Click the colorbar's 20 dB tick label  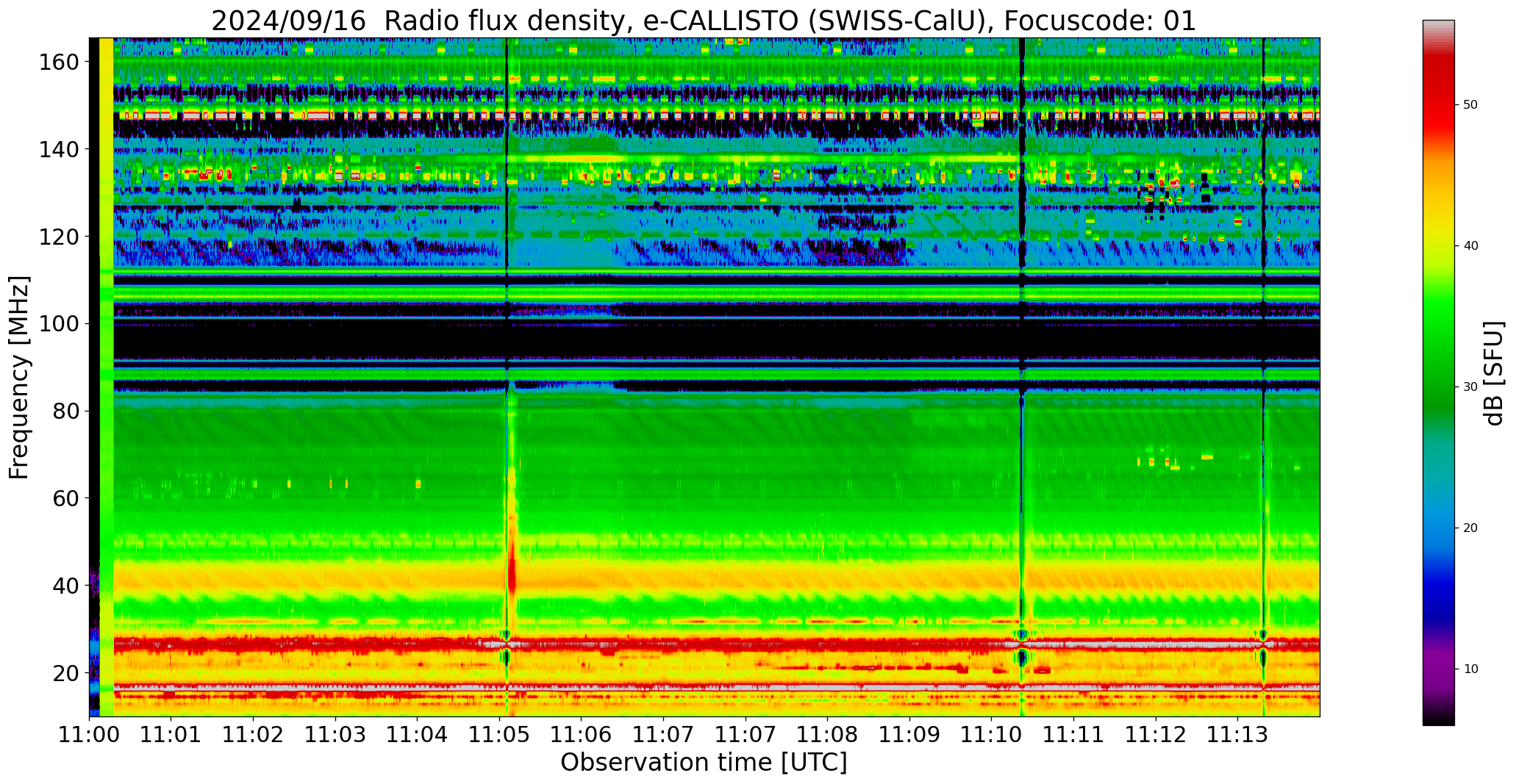tap(1470, 528)
